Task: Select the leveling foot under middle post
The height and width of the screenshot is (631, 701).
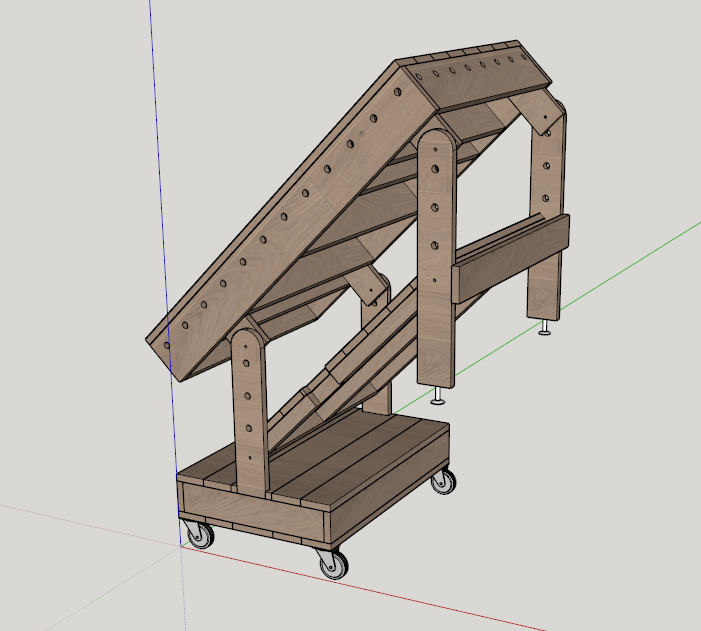Action: 438,400
